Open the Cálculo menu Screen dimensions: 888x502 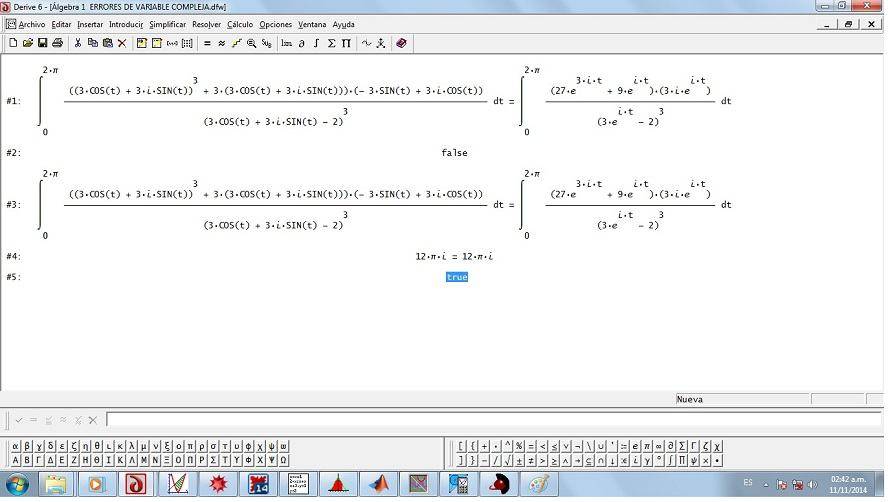coord(240,24)
